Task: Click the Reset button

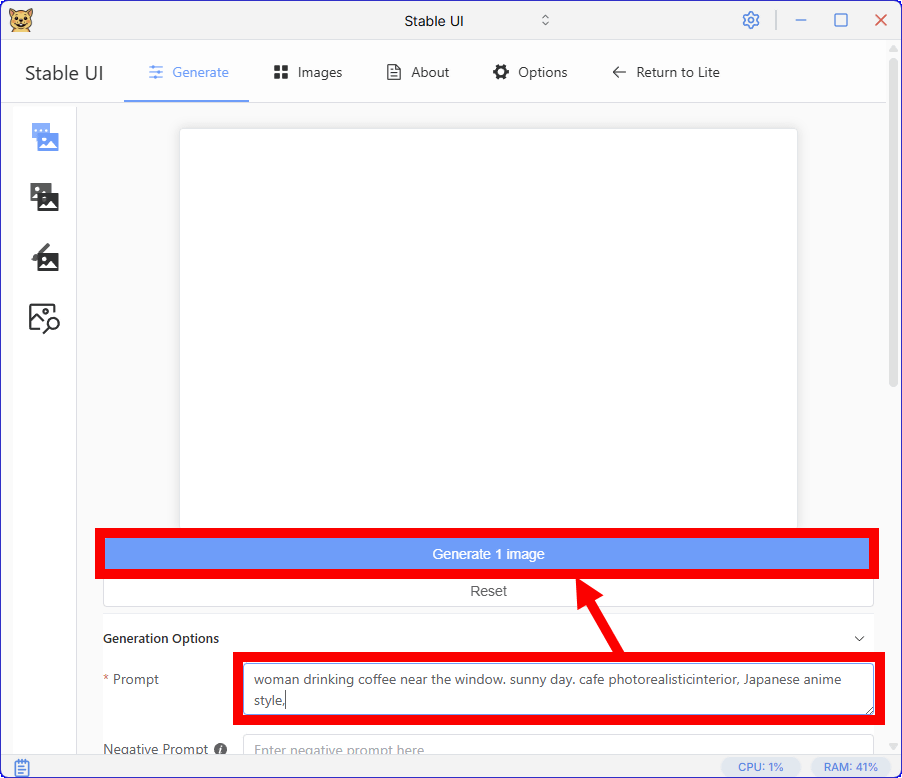Action: tap(488, 591)
